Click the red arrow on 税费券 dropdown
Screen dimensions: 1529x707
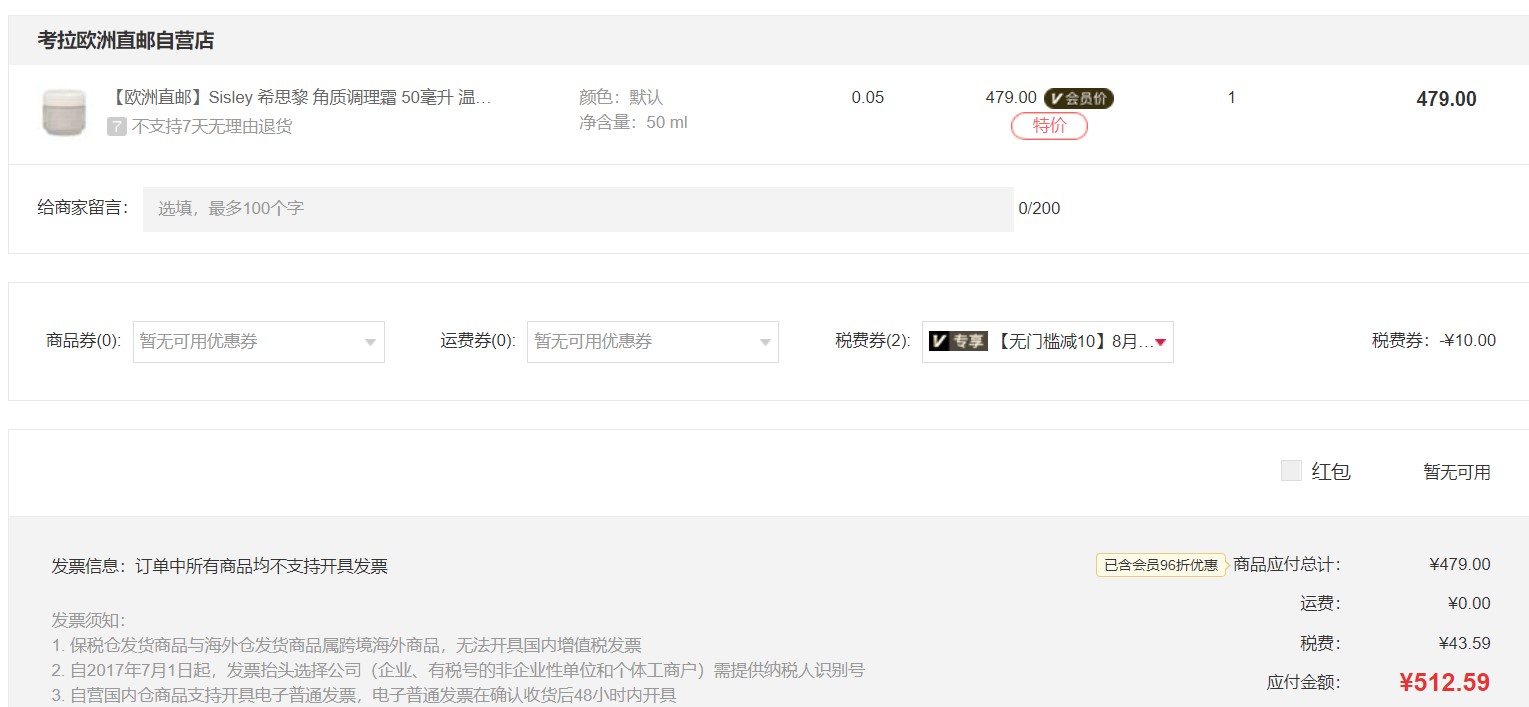click(x=1160, y=342)
